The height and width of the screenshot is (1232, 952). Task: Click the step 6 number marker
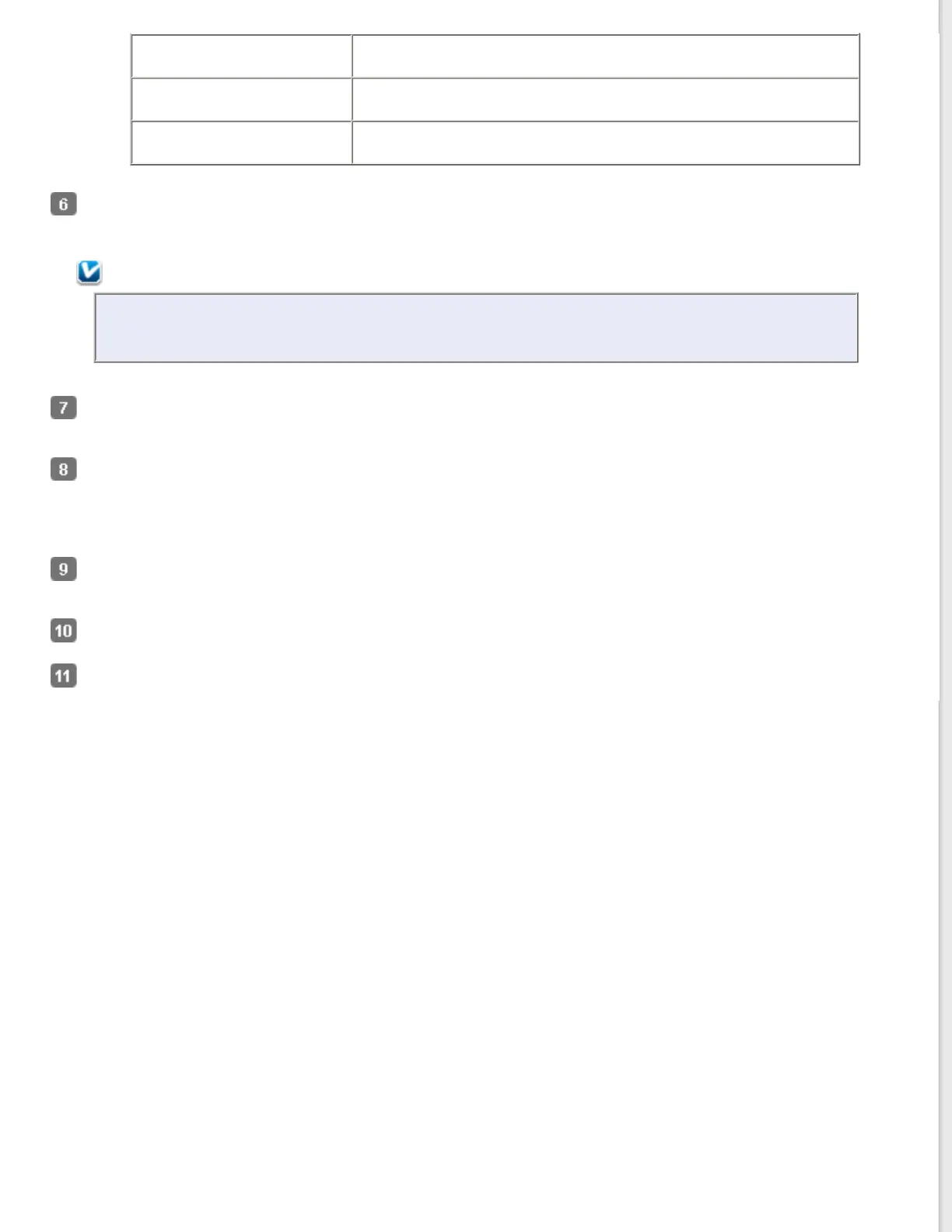tap(64, 205)
